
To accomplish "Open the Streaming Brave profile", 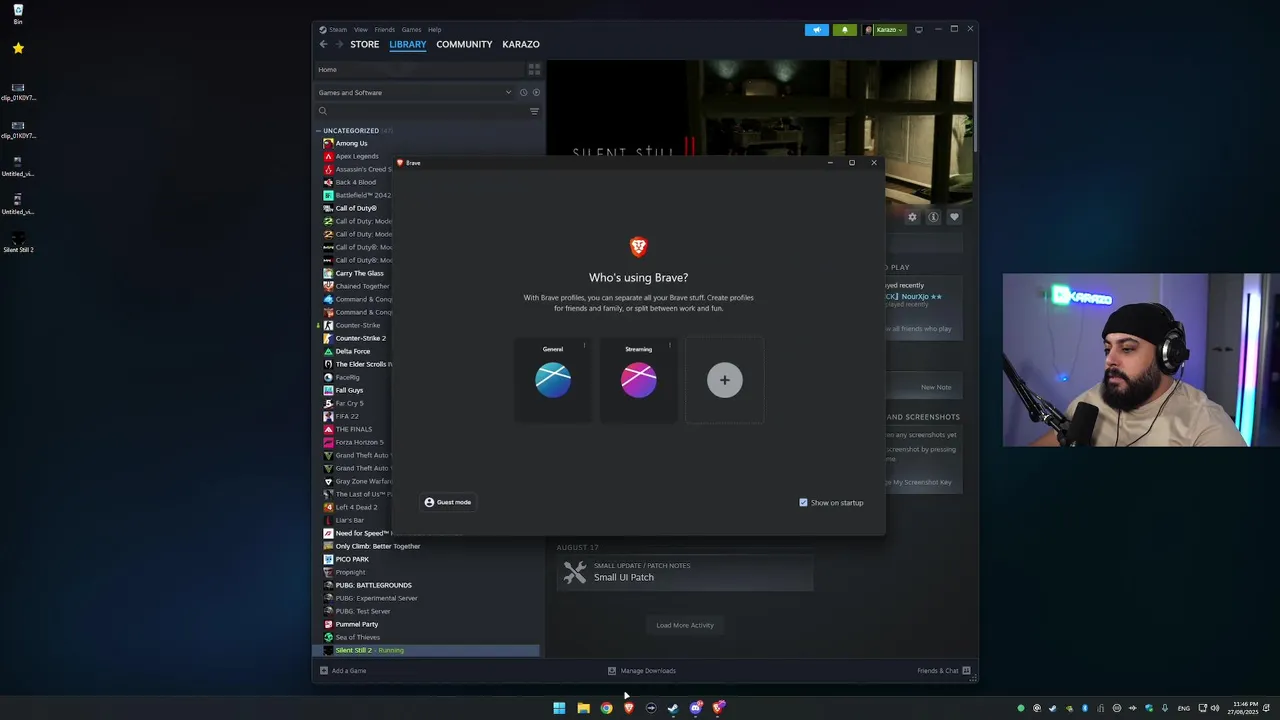I will coord(638,380).
